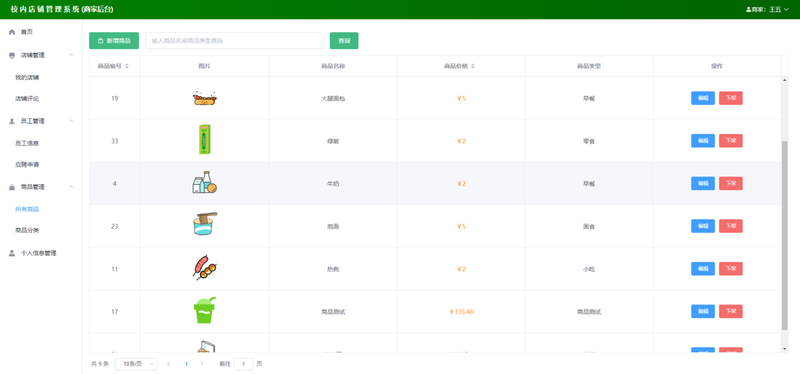Click 编辑 for 绿箭 row
This screenshot has height=374, width=800.
(x=703, y=141)
